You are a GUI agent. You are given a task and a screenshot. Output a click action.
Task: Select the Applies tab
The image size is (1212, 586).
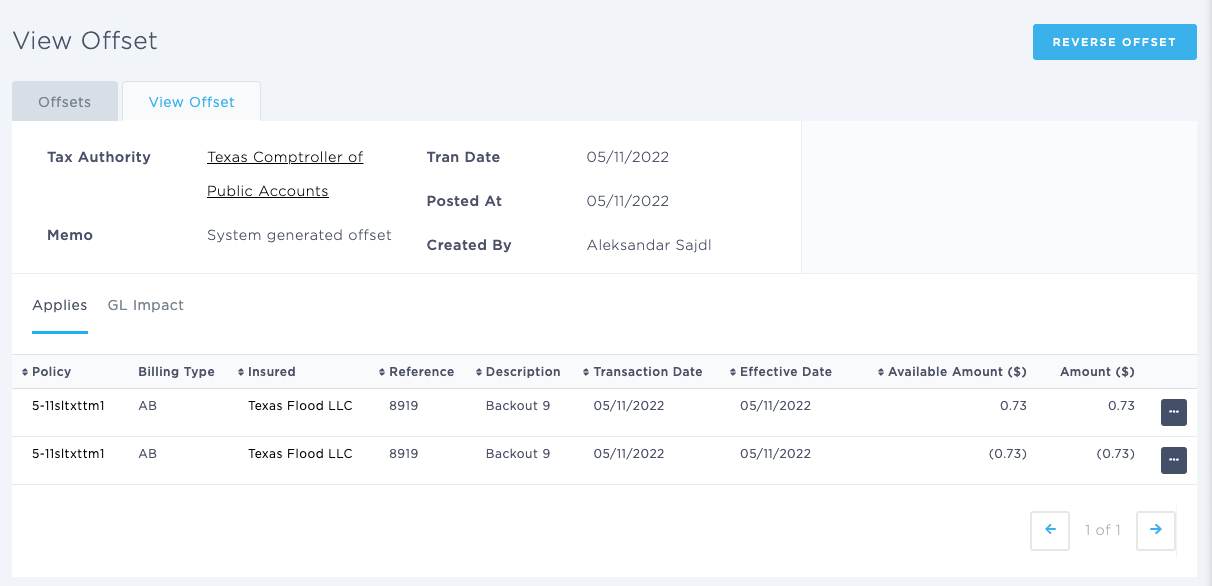[x=60, y=305]
